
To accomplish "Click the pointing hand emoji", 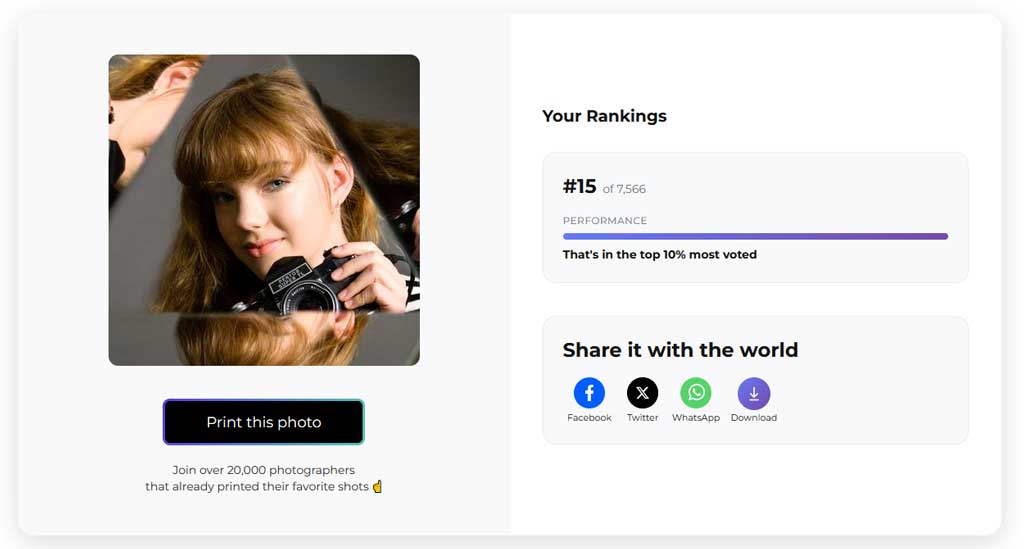I will click(377, 487).
